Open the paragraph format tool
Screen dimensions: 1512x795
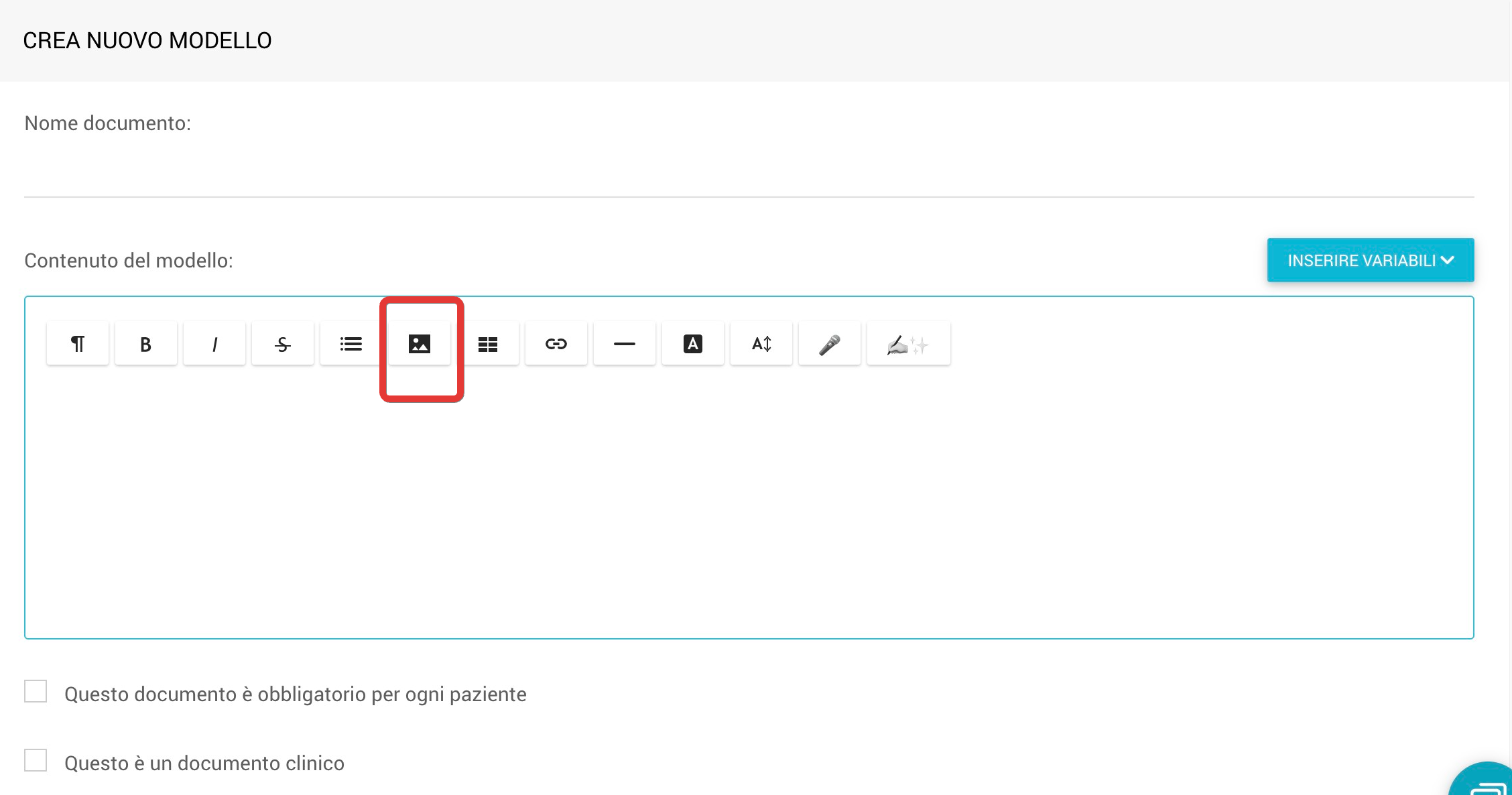[x=78, y=344]
